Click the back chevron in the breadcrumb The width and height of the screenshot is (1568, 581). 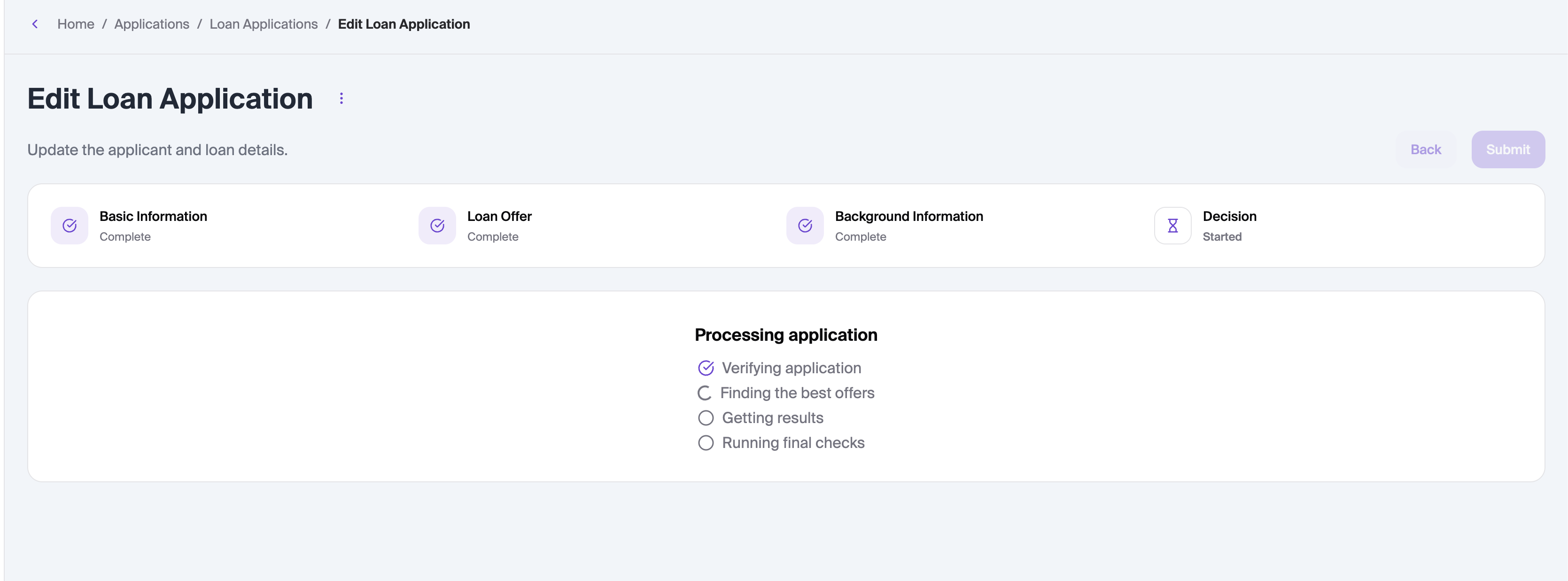point(35,24)
